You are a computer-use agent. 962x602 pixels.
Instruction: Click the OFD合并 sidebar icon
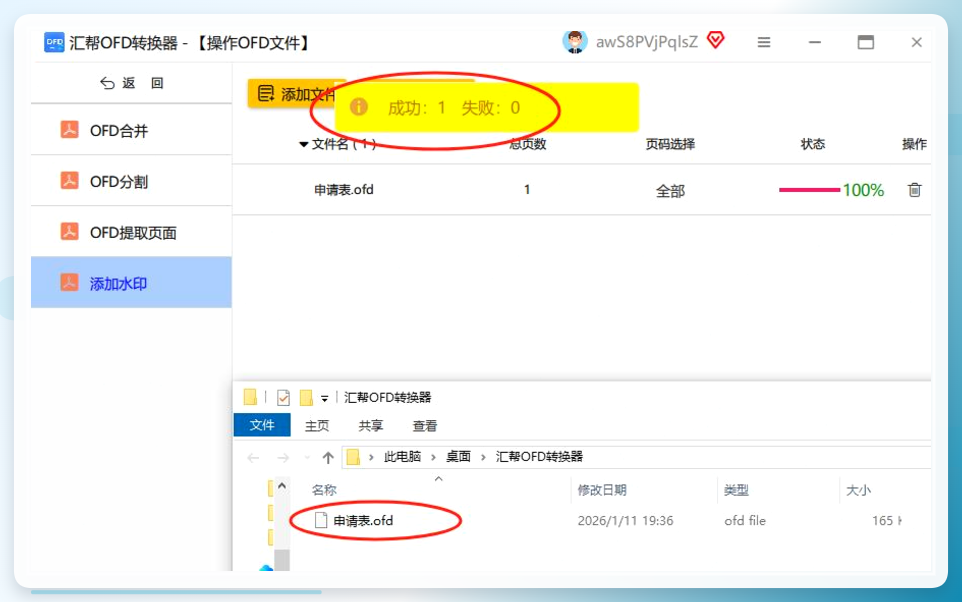(69, 129)
